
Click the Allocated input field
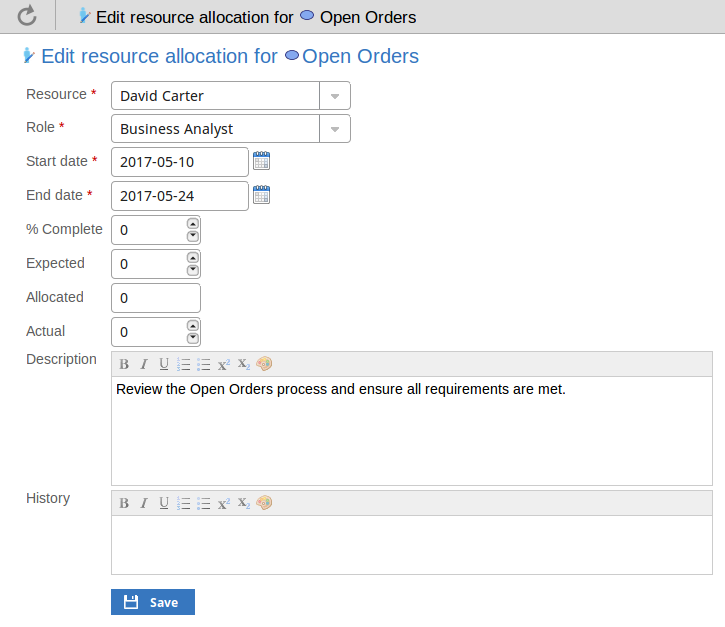click(x=156, y=298)
